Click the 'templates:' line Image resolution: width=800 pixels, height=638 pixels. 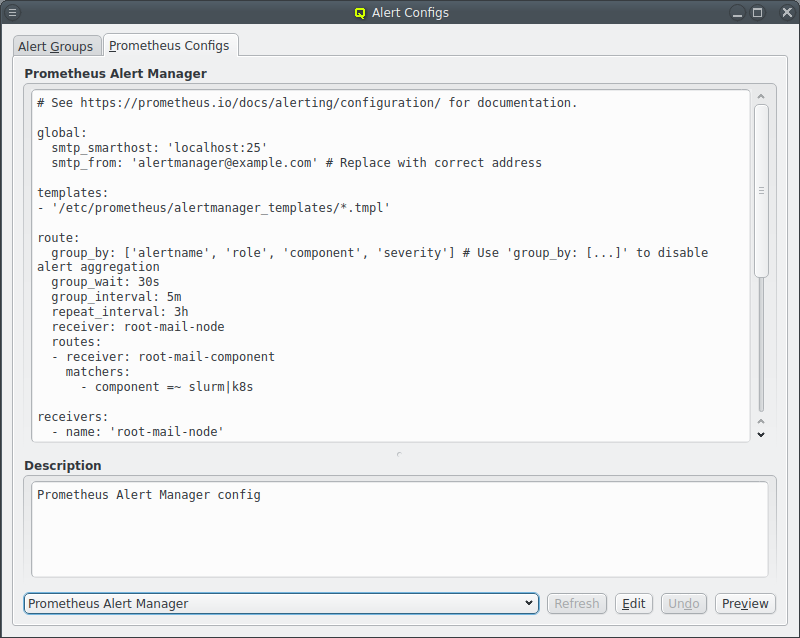(72, 193)
